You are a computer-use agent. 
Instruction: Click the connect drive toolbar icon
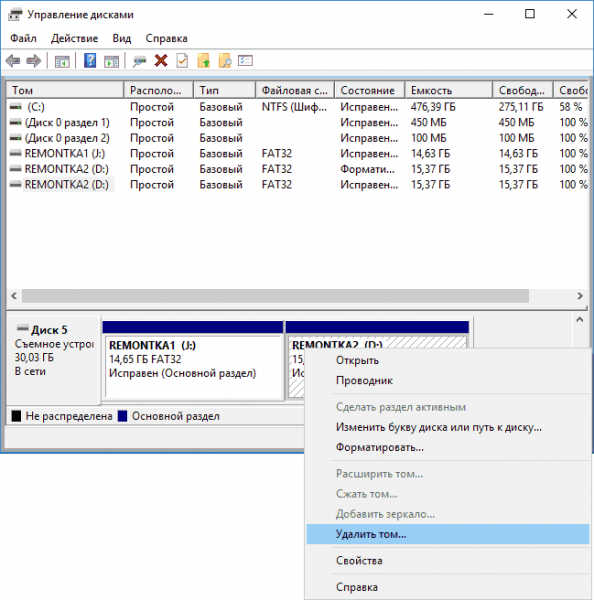coord(139,61)
